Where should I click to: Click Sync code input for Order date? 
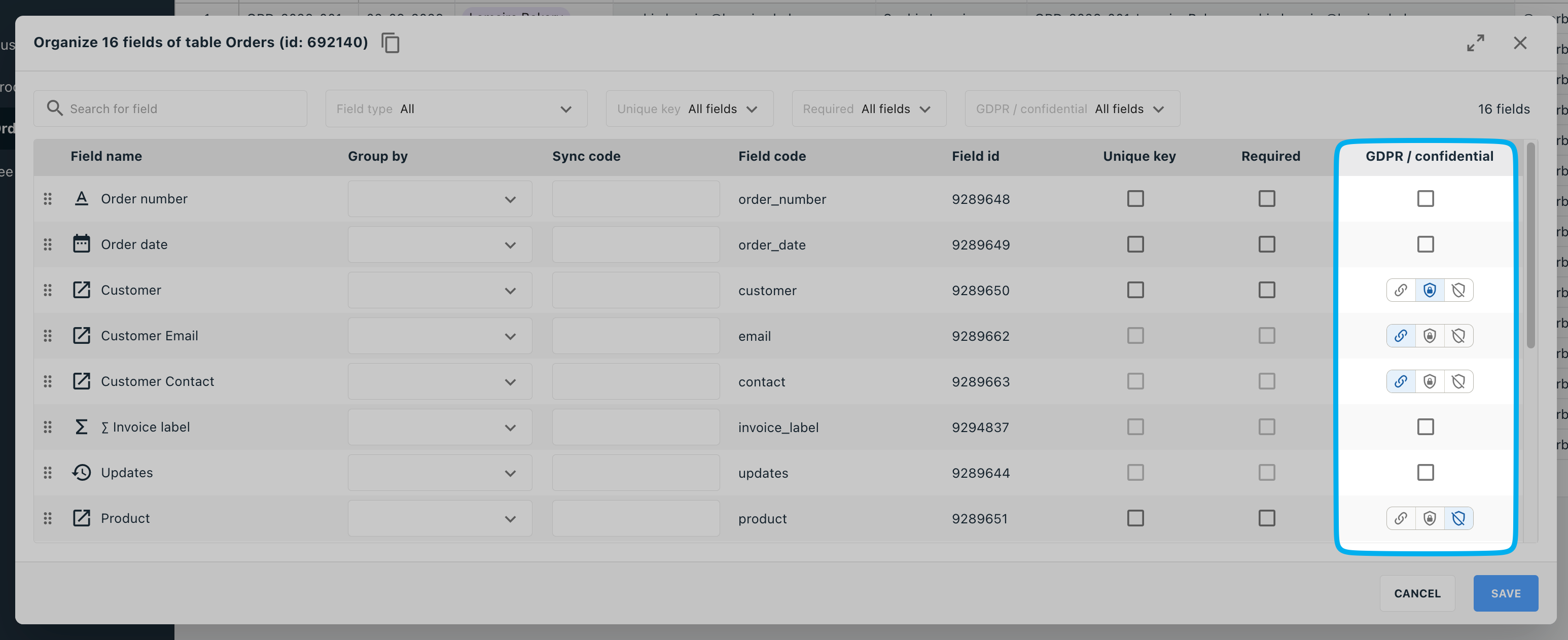(x=635, y=244)
